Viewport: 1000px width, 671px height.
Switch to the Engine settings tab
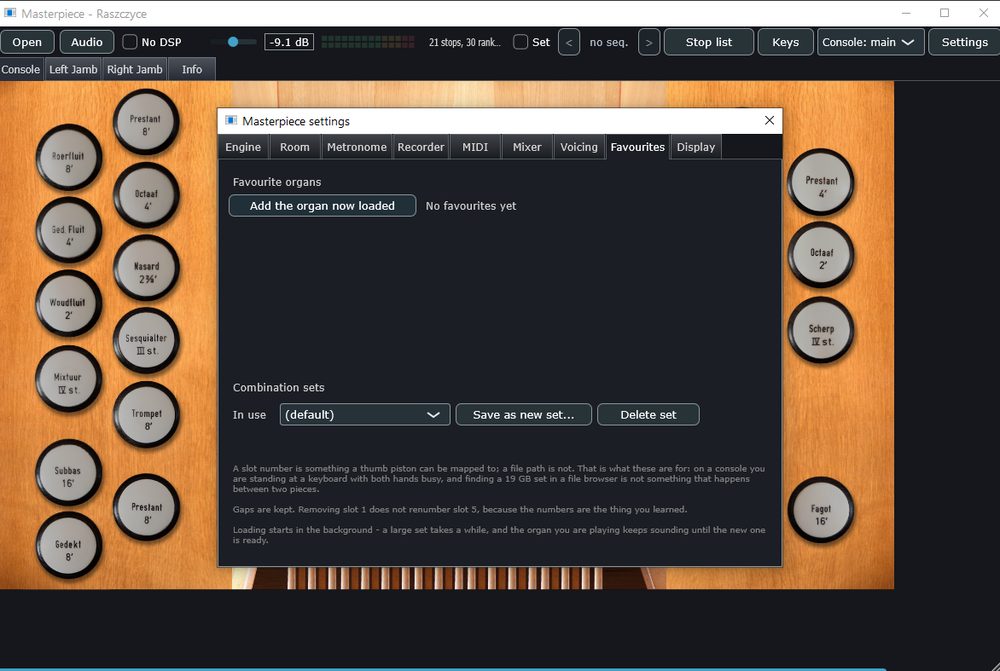click(x=243, y=147)
